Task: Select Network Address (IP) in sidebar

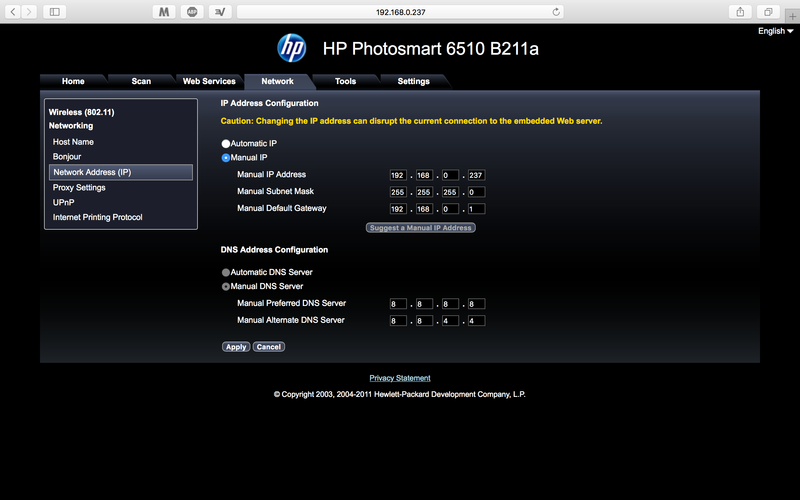Action: (121, 172)
